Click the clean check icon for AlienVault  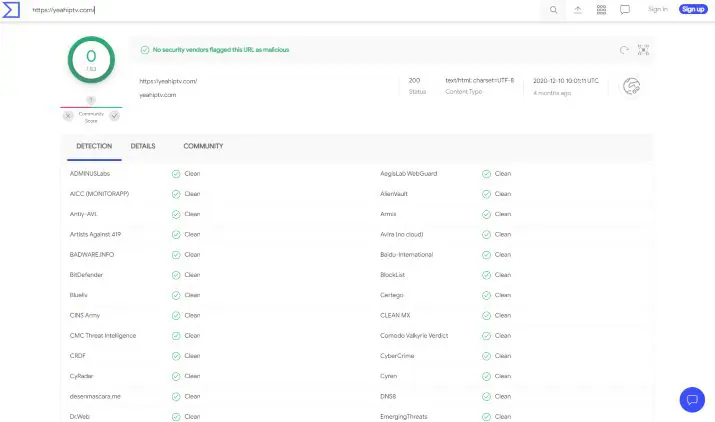487,194
